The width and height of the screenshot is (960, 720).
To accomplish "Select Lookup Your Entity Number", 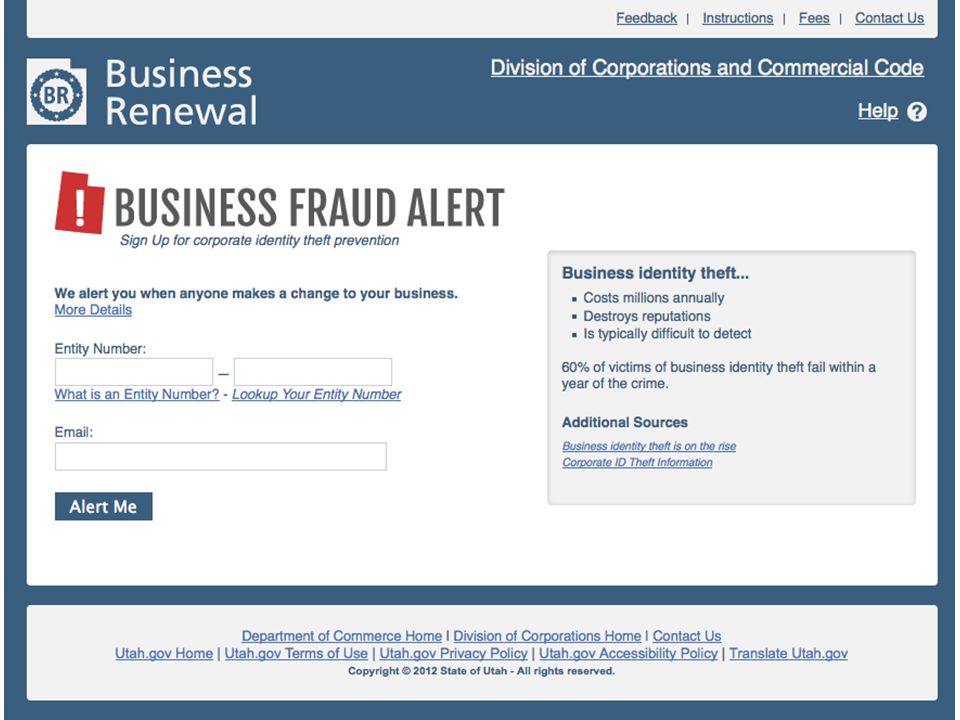I will [317, 394].
